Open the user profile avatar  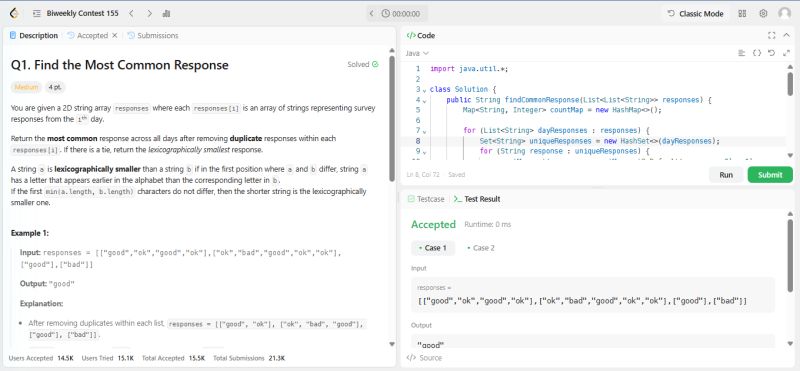pyautogui.click(x=785, y=14)
